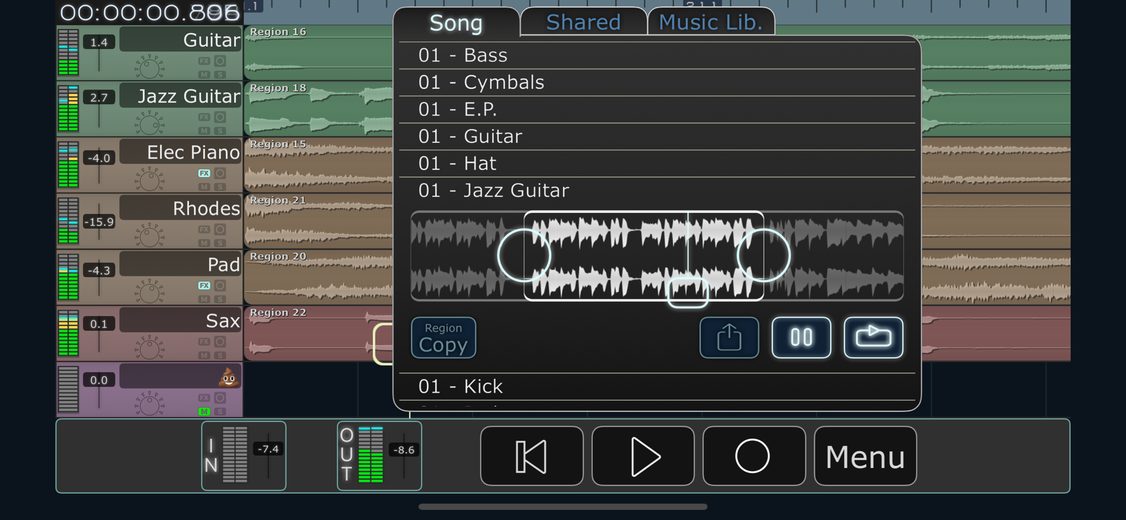The width and height of the screenshot is (1126, 520).
Task: Select Region 22 on the Sax track
Action: (x=318, y=333)
